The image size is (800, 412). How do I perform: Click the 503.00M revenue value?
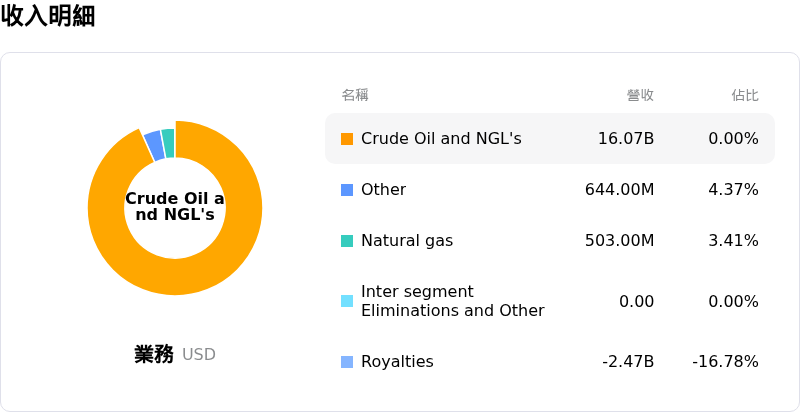tap(619, 241)
